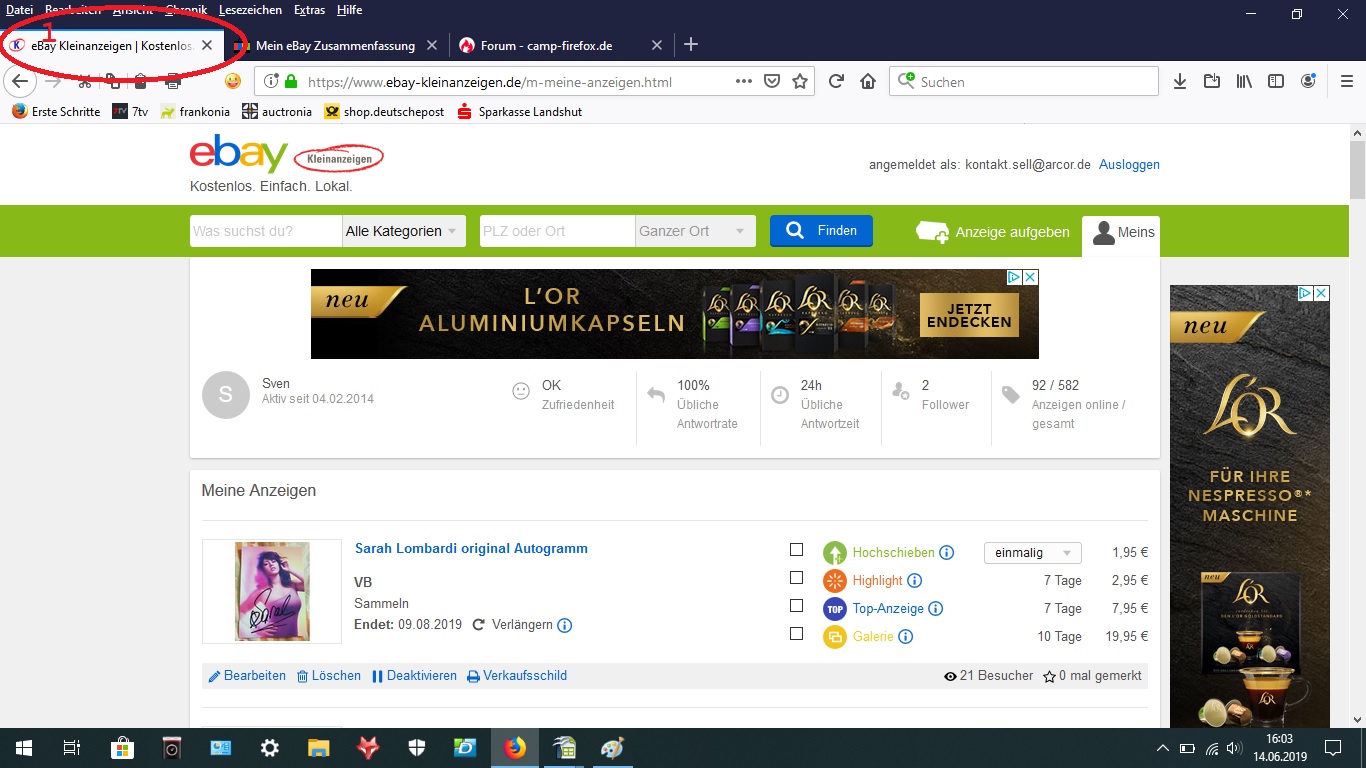
Task: Close the Forum camp-firefox.de tab
Action: click(657, 45)
